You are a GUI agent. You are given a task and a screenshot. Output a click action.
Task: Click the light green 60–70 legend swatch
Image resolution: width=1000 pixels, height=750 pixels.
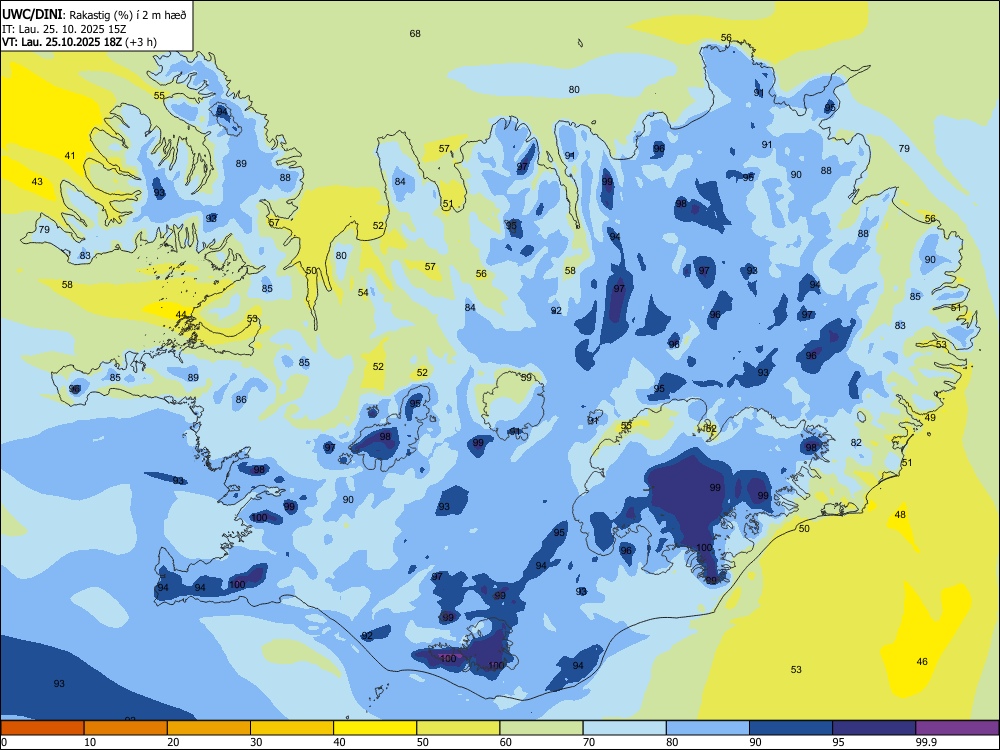coord(541,728)
